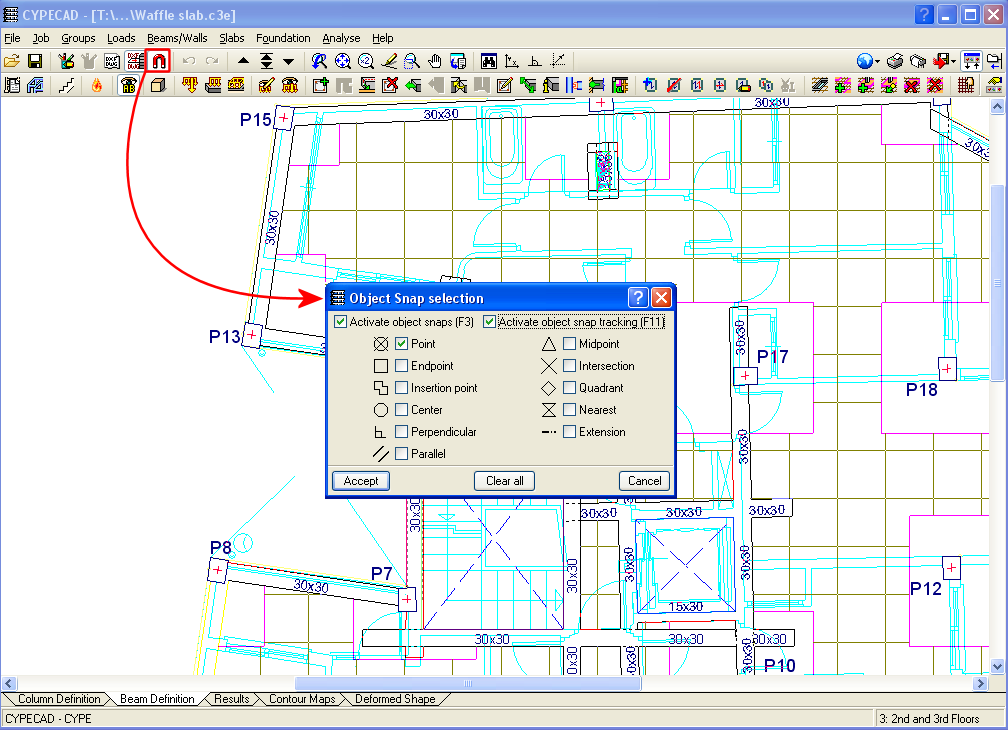Expand the export icon dropdown arrow
The height and width of the screenshot is (730, 1008).
pos(954,62)
